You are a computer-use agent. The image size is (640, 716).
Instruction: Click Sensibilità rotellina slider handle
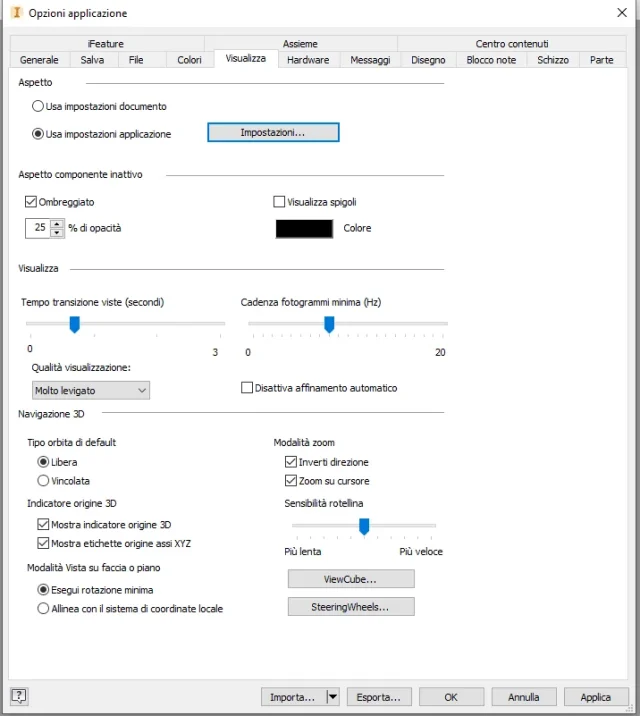point(364,526)
